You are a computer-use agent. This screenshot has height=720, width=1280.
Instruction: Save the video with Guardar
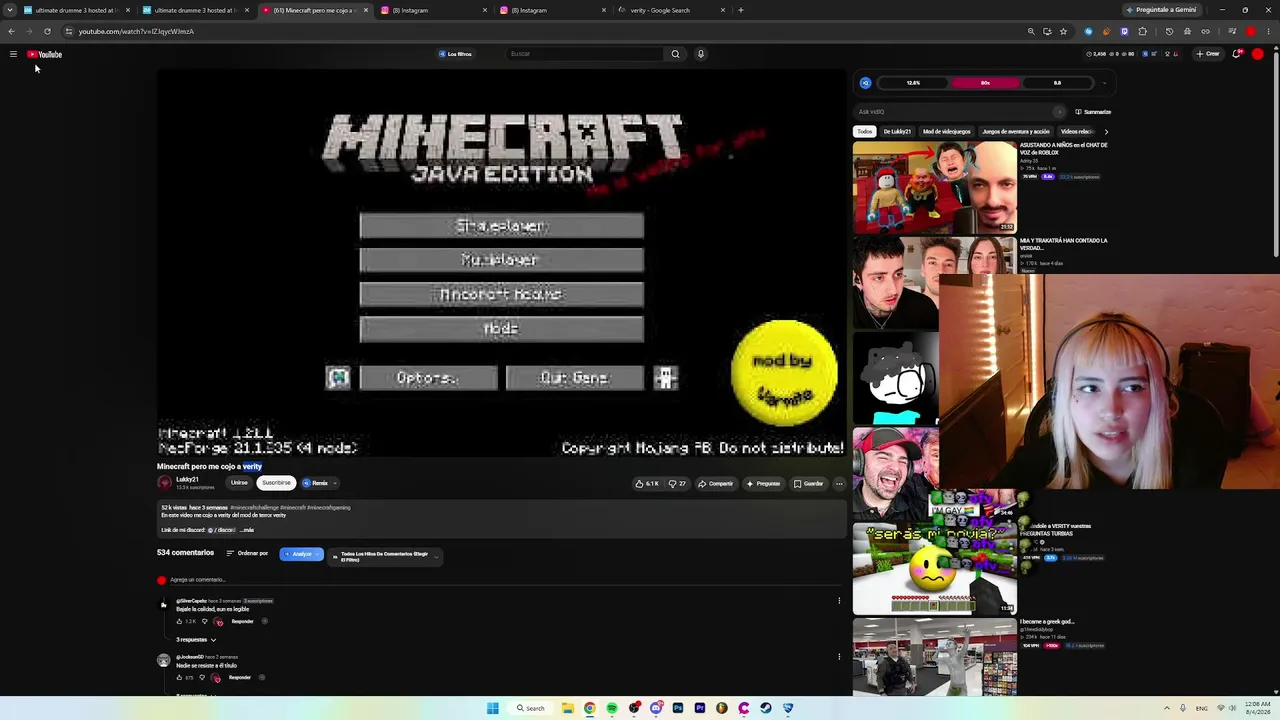(808, 484)
